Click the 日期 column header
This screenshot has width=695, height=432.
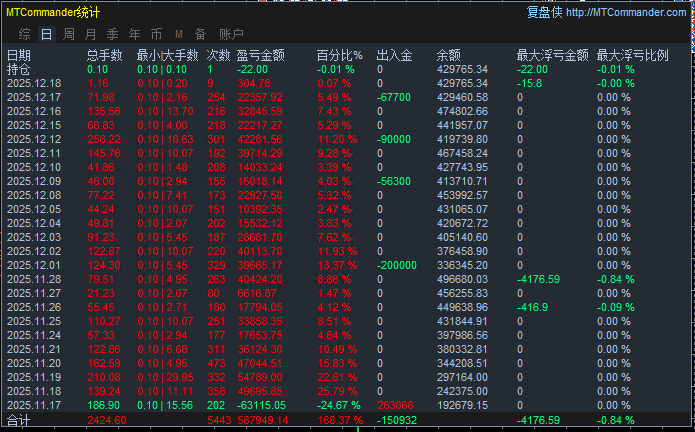click(19, 55)
